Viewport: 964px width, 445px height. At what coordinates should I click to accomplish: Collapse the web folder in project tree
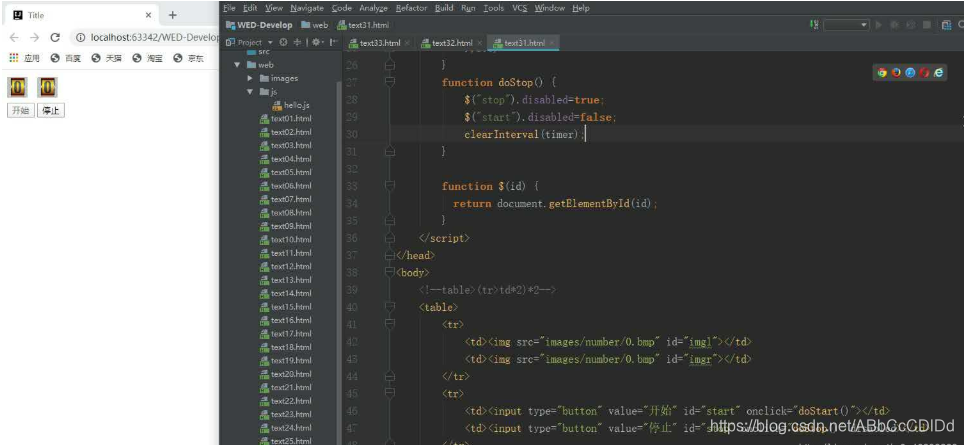point(237,65)
